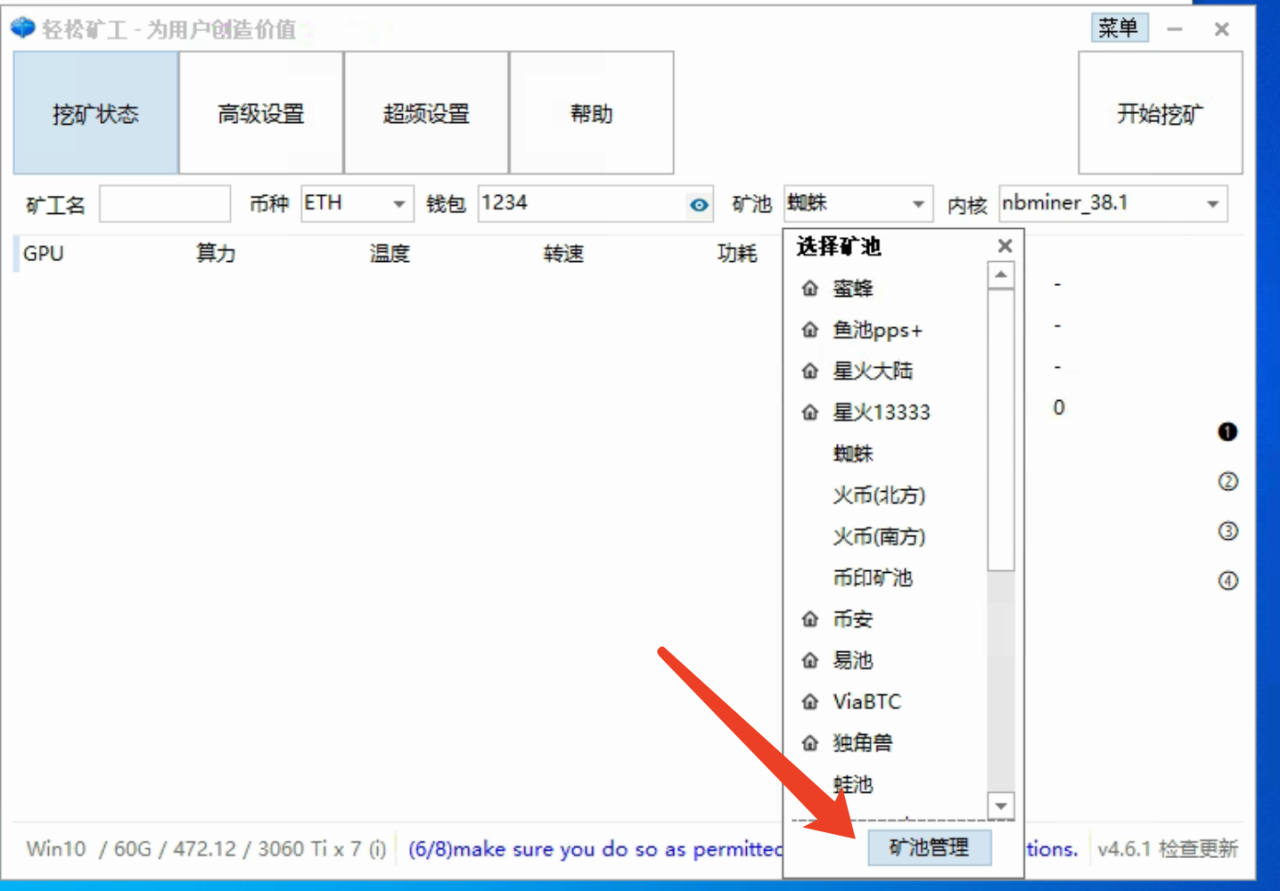Image resolution: width=1280 pixels, height=891 pixels.
Task: Click the 转速 column header
Action: point(564,254)
